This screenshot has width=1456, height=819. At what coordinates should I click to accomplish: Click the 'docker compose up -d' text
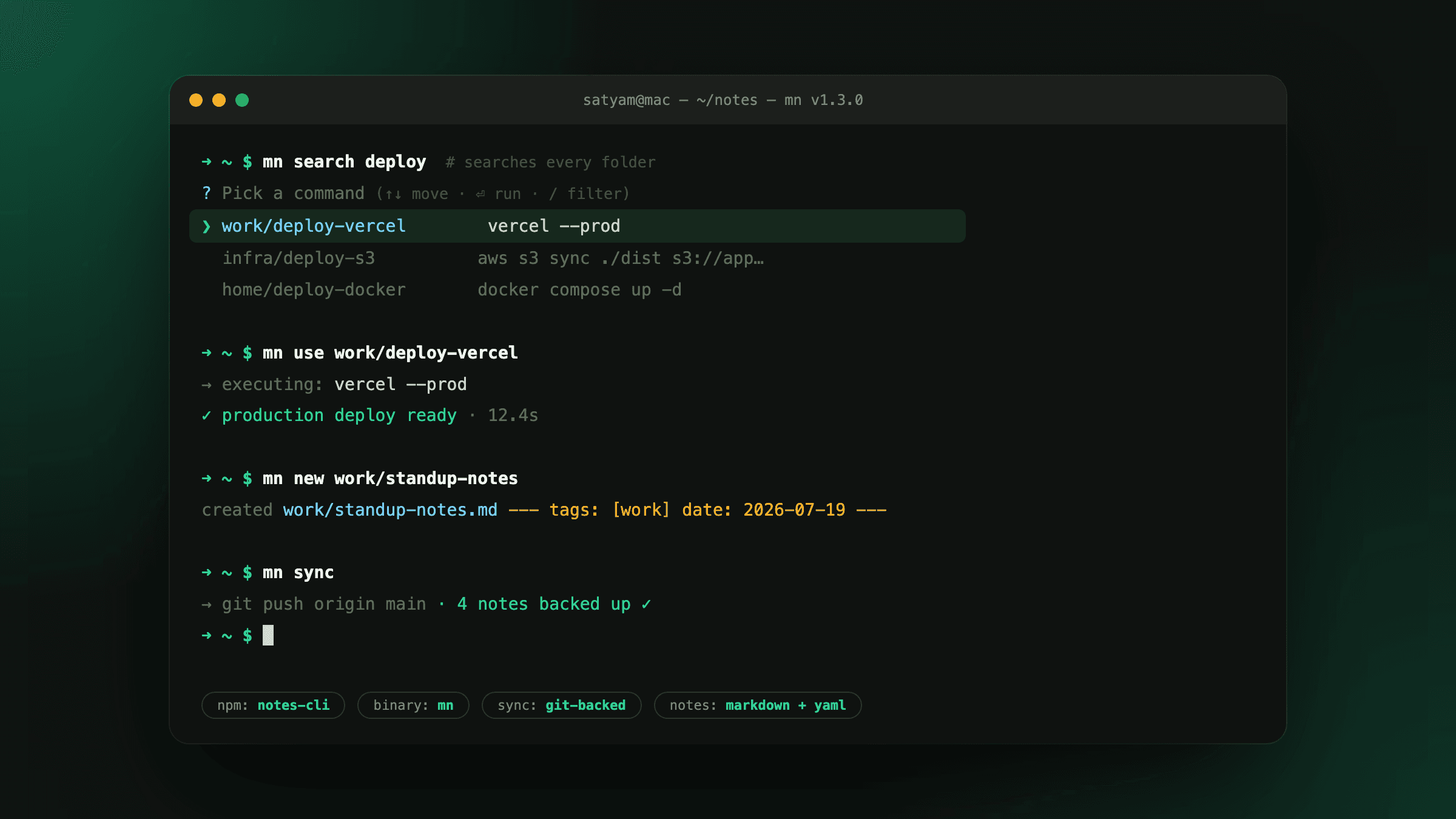579,290
